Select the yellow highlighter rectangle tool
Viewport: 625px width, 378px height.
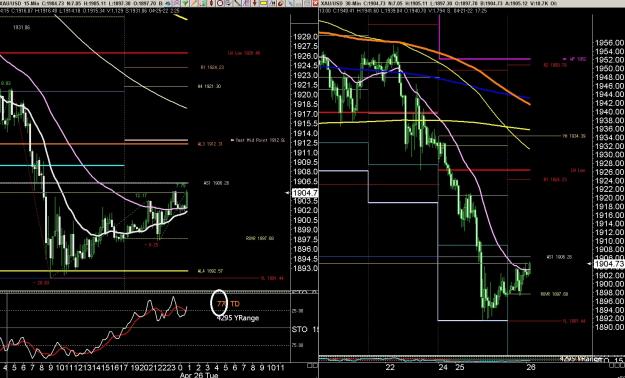pyautogui.click(x=263, y=3)
